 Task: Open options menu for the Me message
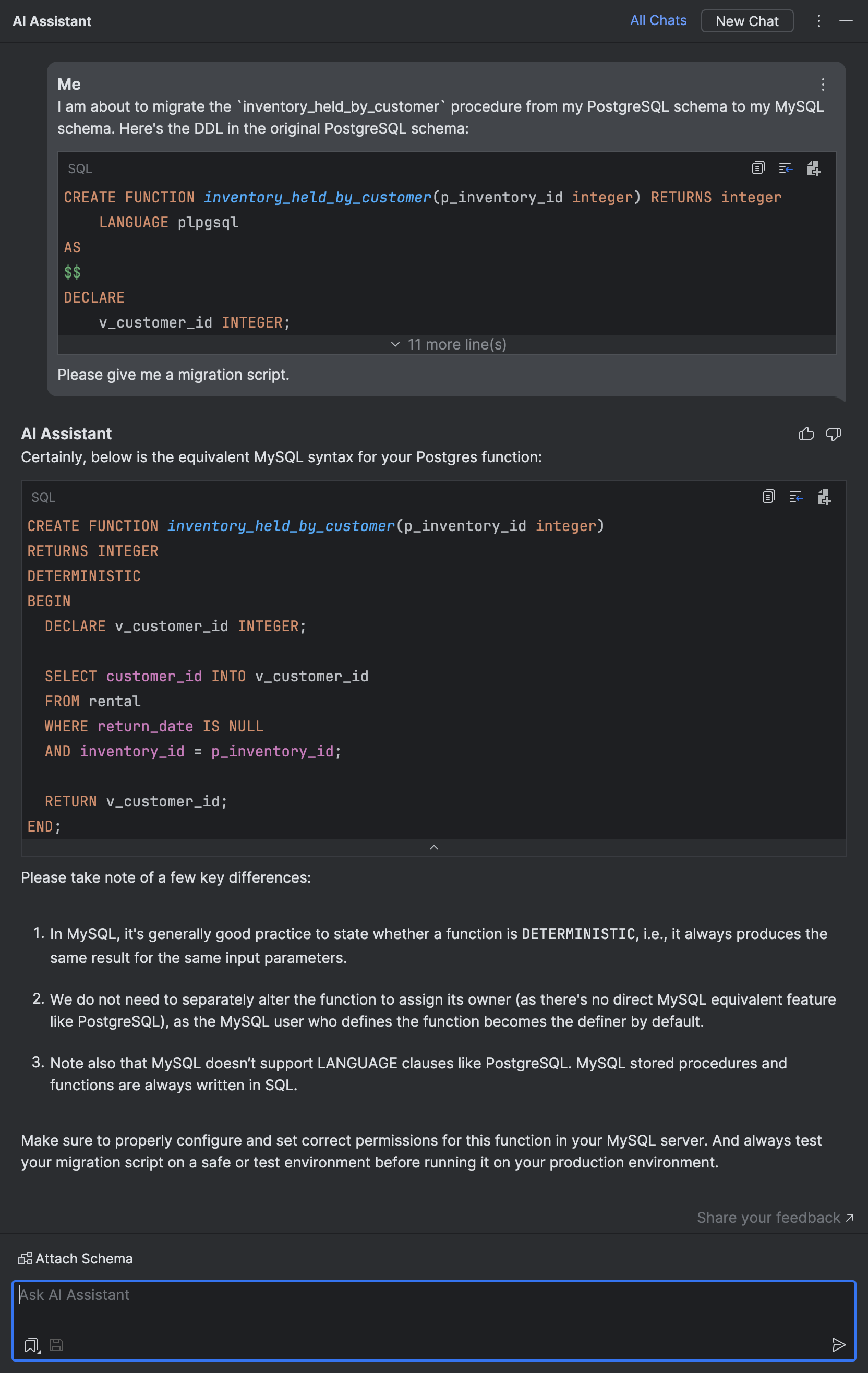[x=823, y=85]
